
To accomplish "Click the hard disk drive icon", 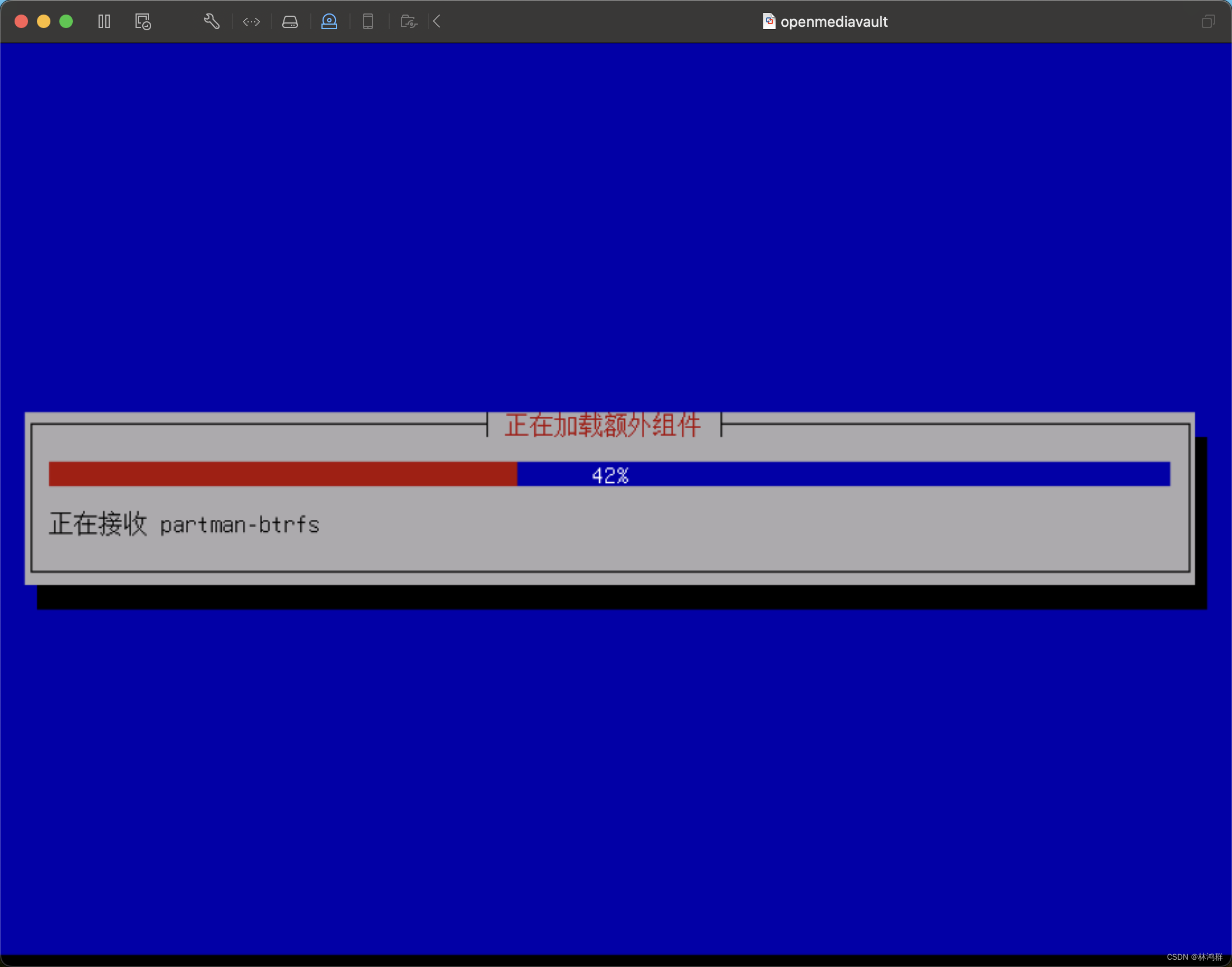I will 290,21.
